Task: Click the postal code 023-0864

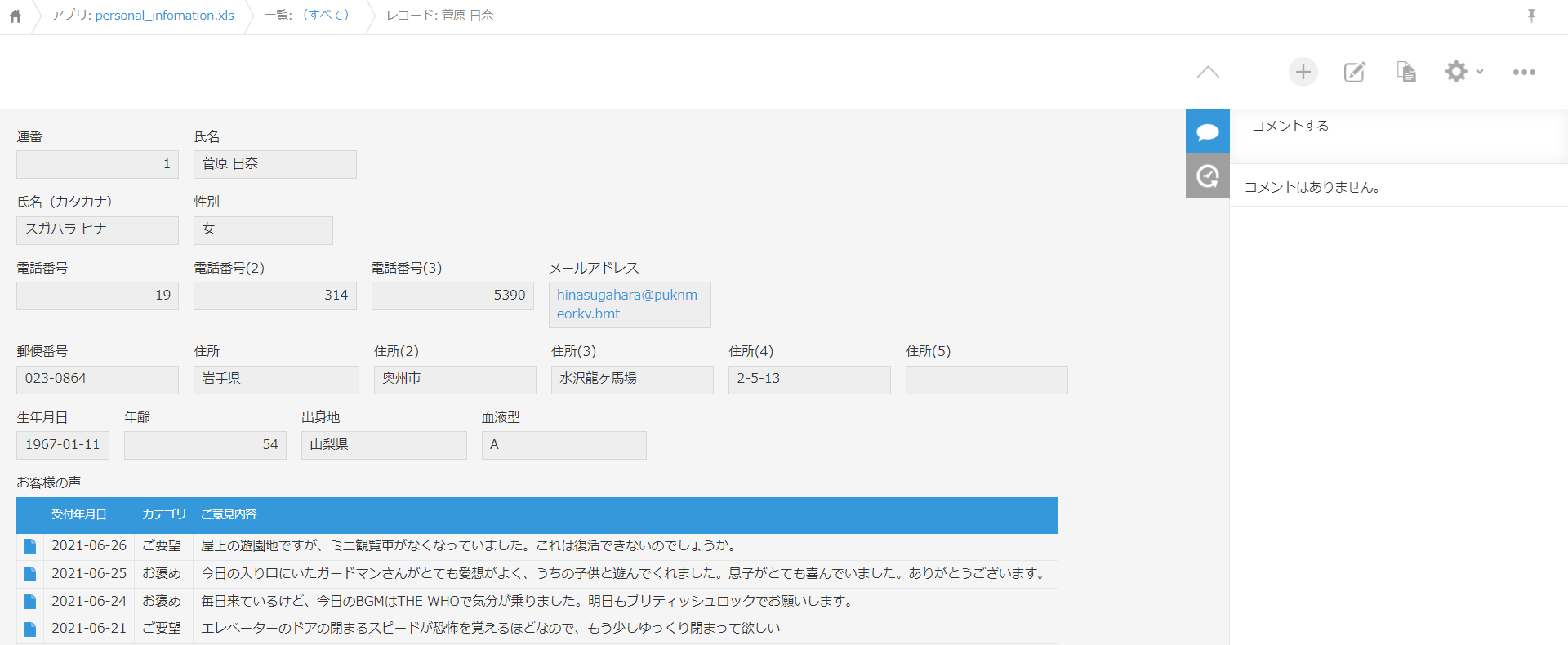Action: click(x=97, y=380)
